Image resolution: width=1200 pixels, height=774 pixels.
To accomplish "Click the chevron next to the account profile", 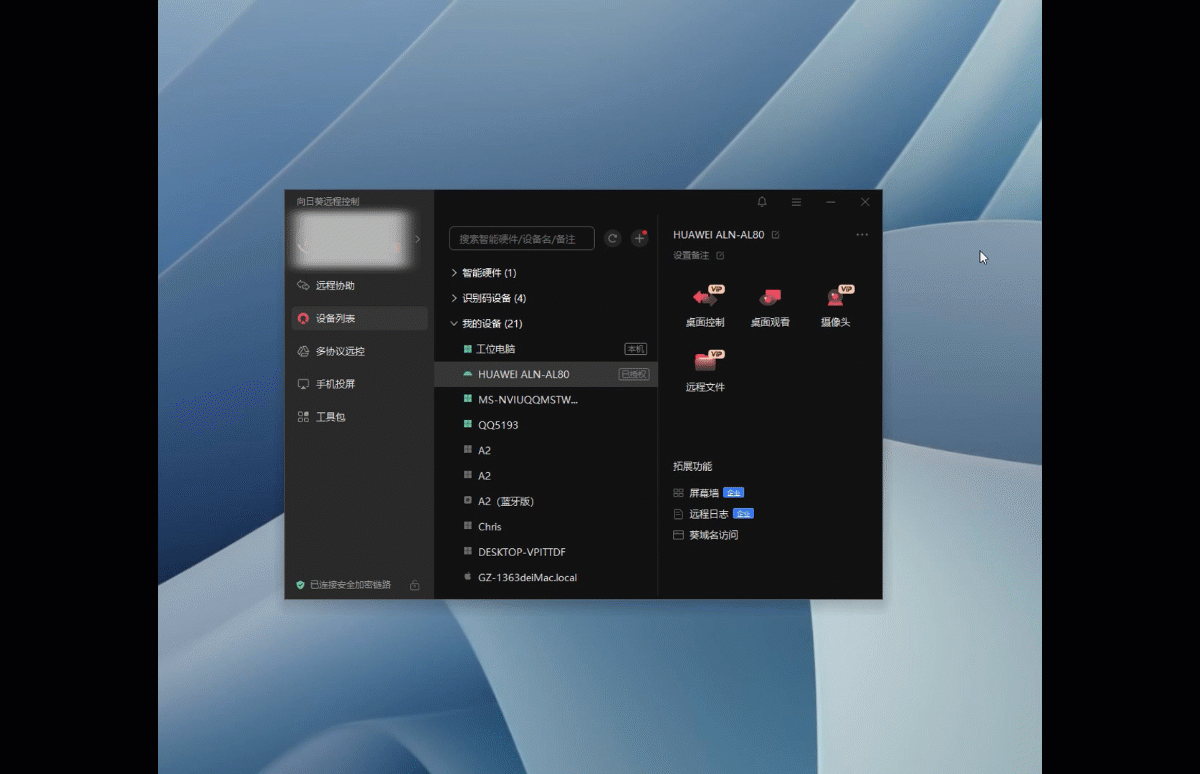I will click(418, 239).
